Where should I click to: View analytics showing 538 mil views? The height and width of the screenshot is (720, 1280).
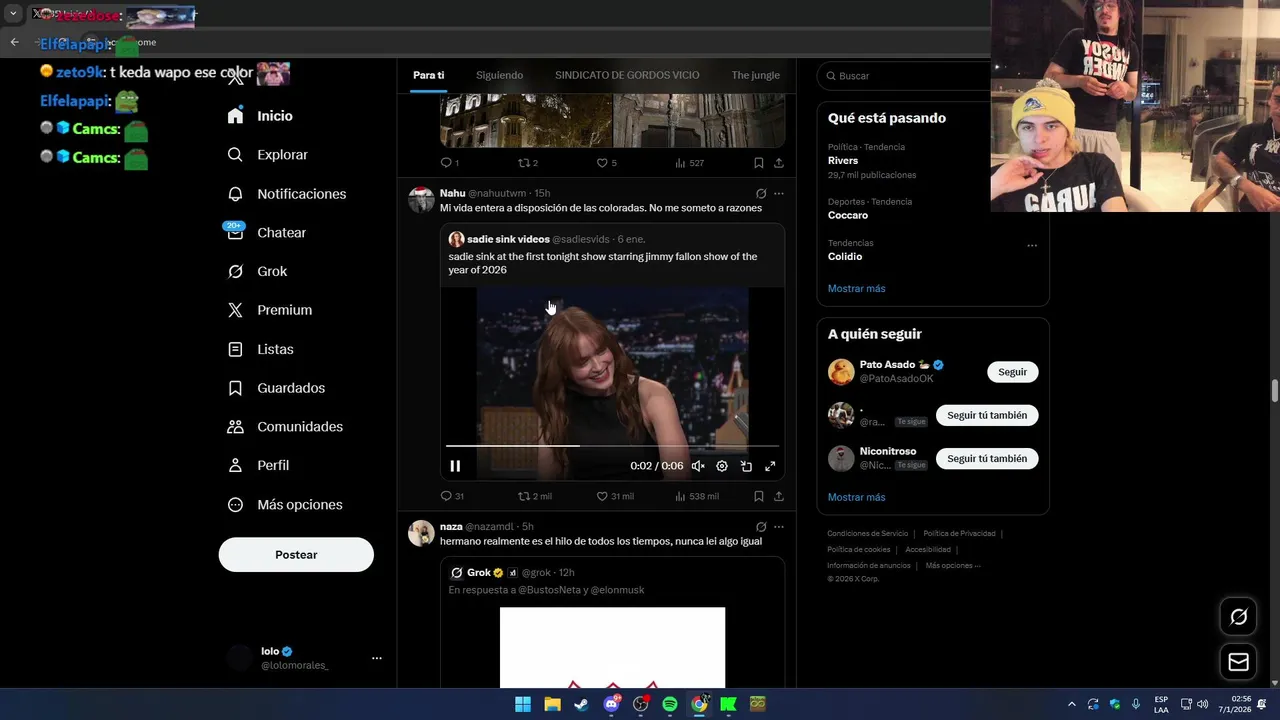(x=697, y=496)
